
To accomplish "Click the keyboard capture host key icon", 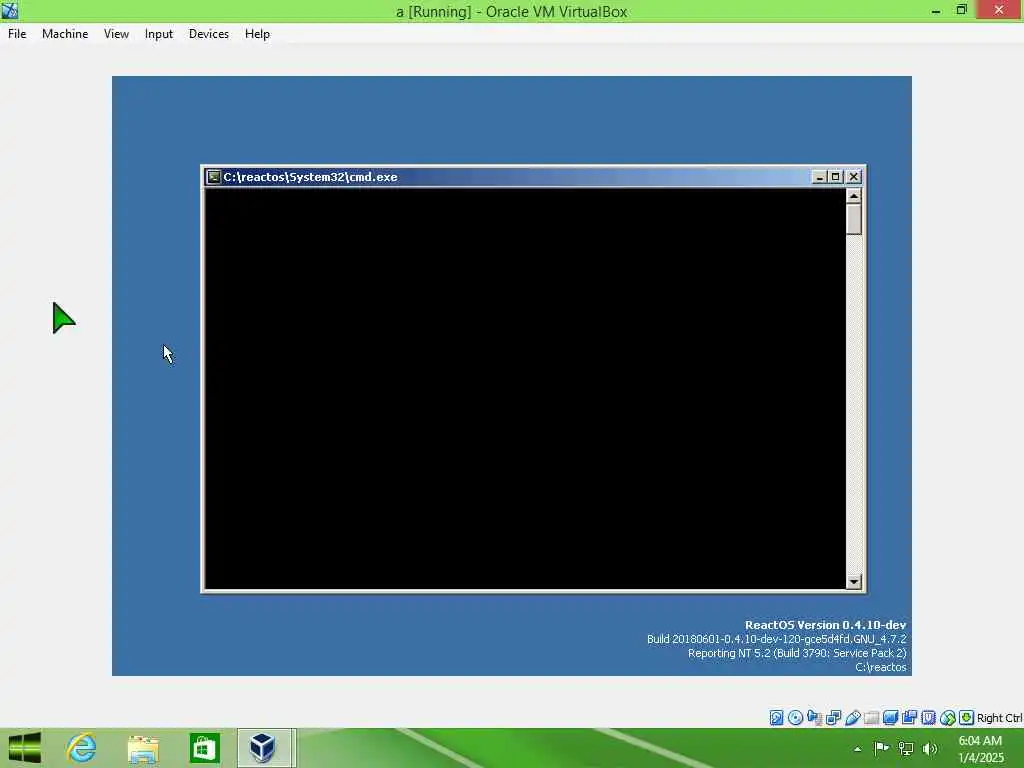I will 967,718.
